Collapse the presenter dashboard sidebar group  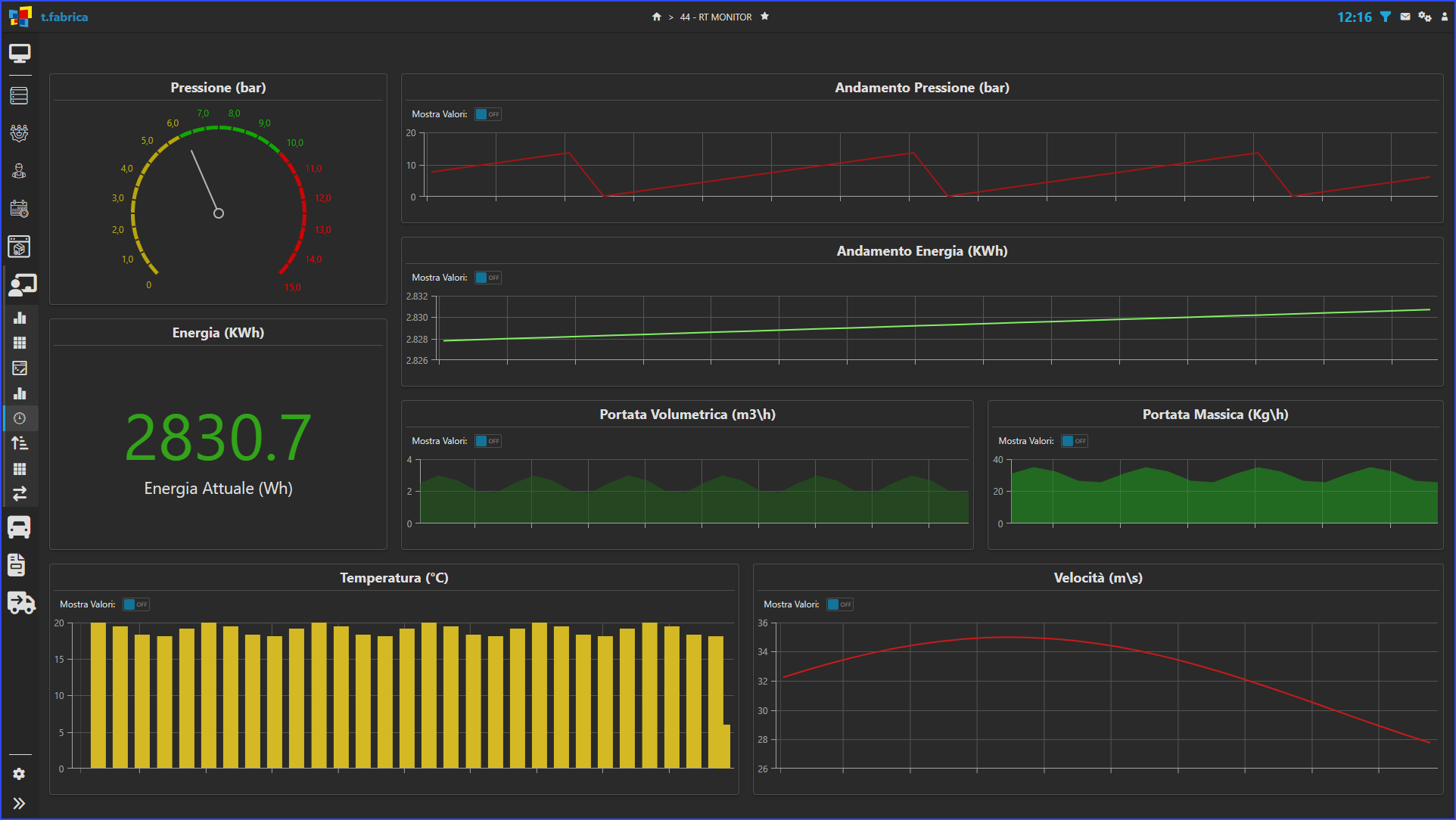click(22, 285)
